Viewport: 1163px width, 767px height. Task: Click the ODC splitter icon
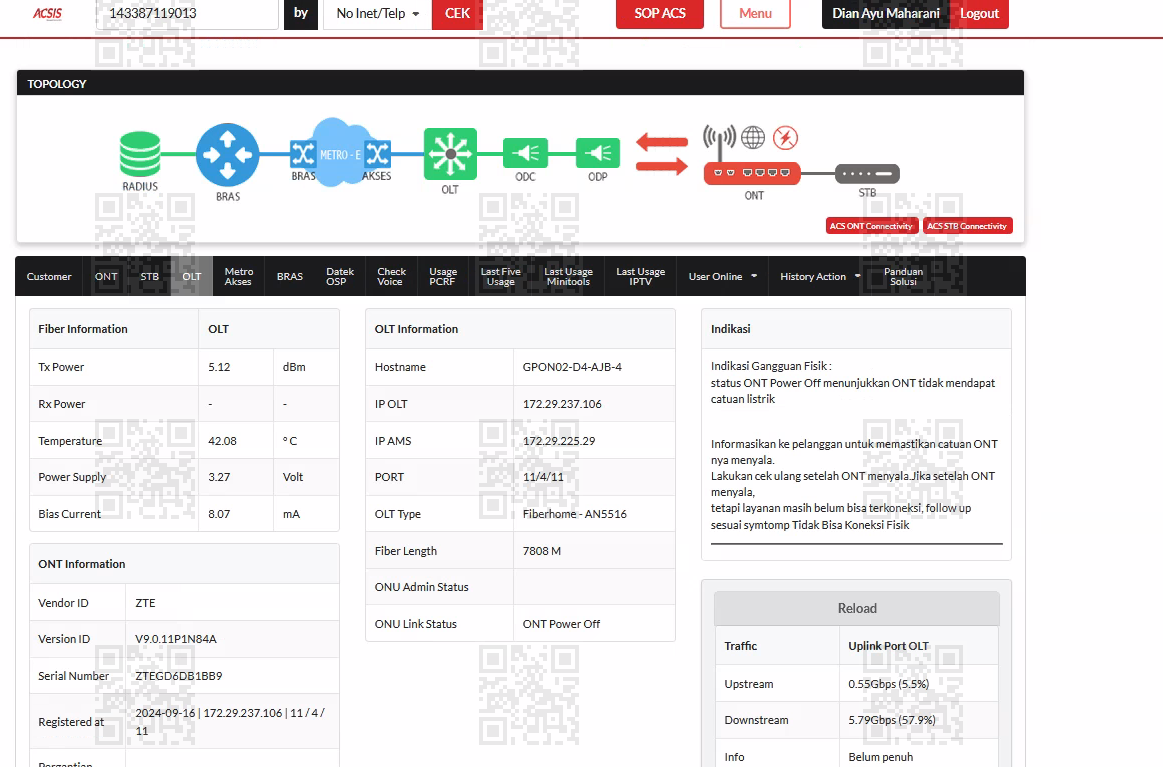tap(525, 154)
